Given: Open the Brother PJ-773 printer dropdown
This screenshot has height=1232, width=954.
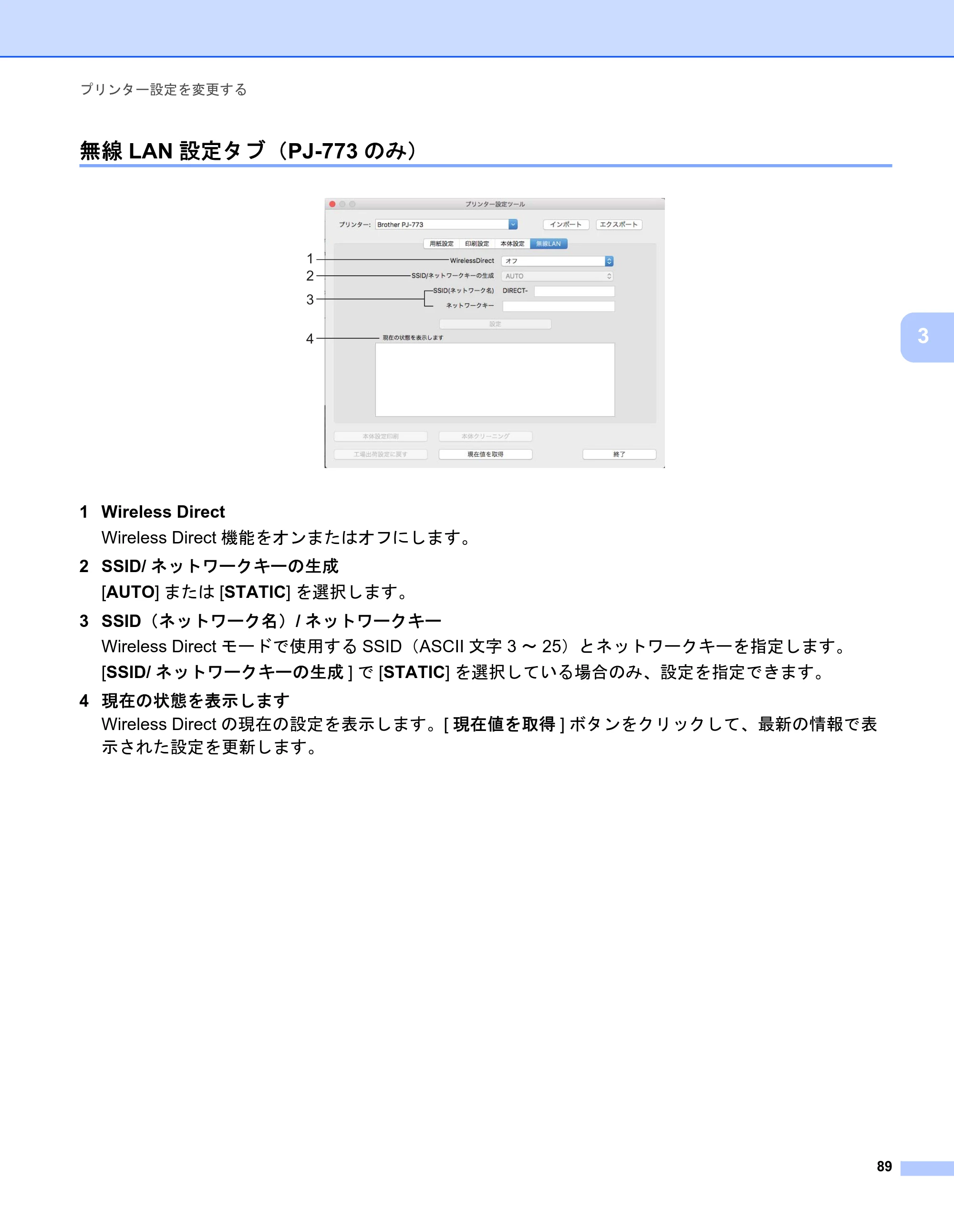Looking at the screenshot, I should [446, 225].
